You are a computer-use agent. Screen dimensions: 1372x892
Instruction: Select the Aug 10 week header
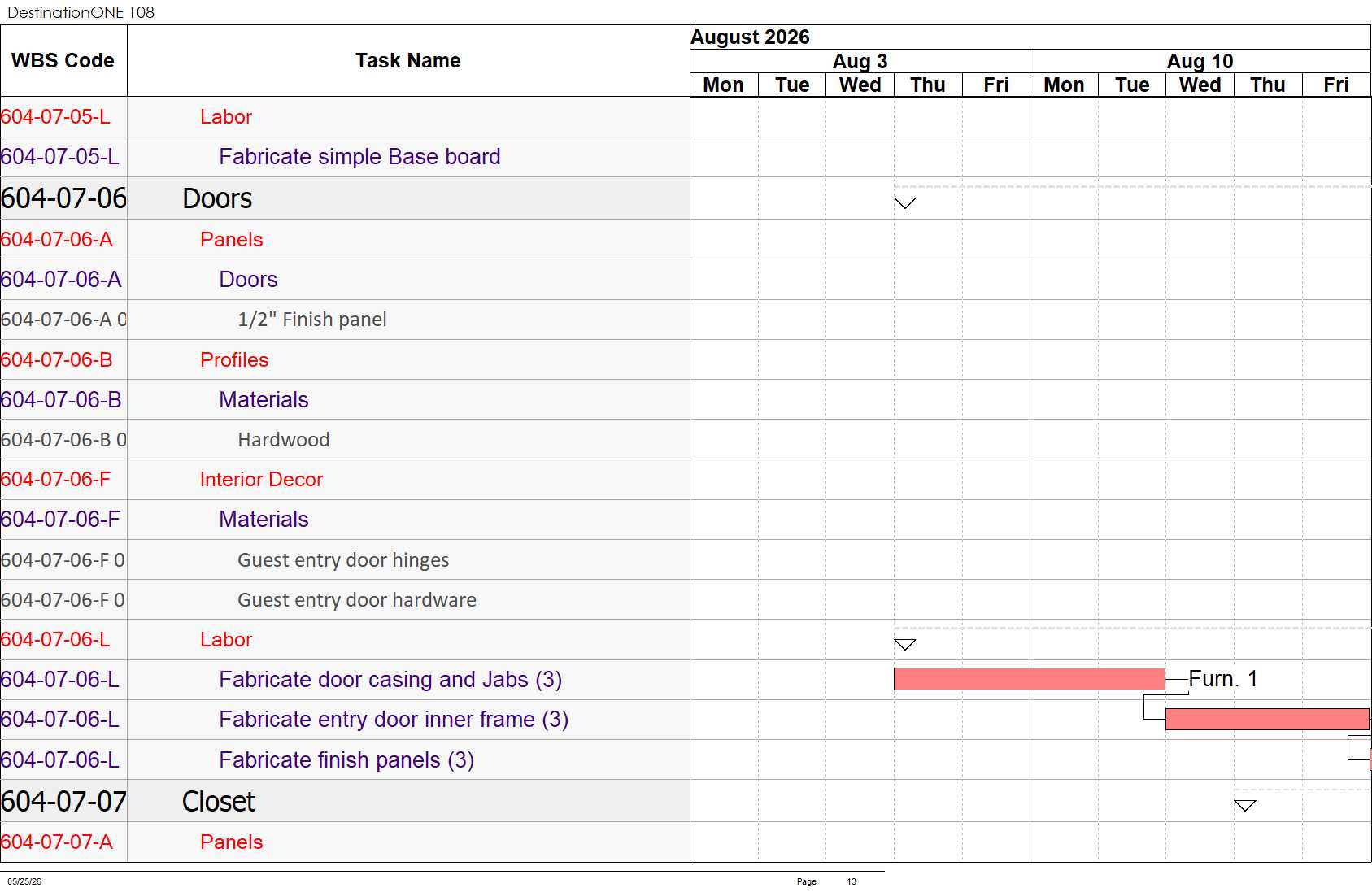[1200, 62]
